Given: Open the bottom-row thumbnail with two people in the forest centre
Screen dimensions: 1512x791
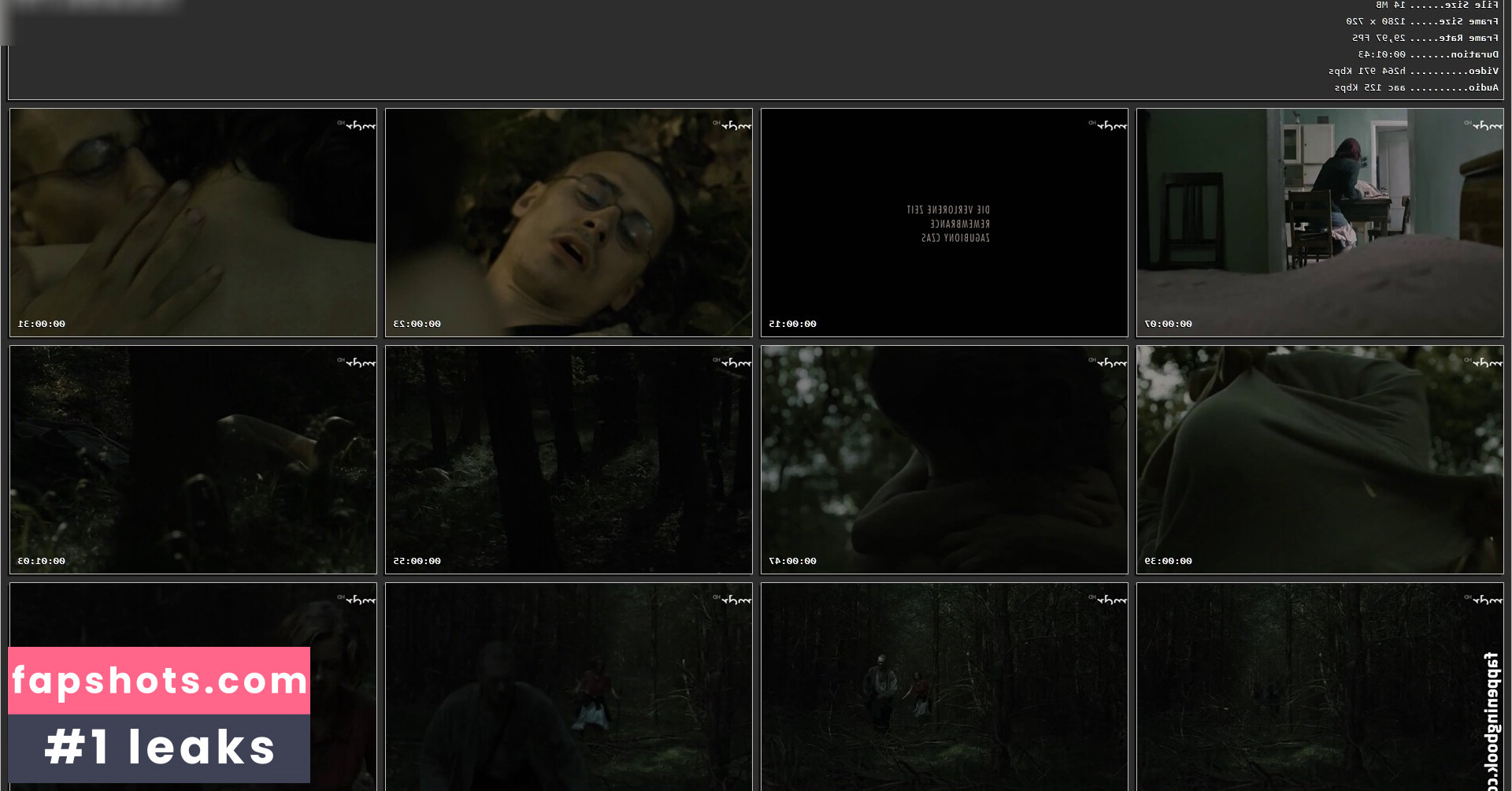Looking at the screenshot, I should [x=943, y=687].
